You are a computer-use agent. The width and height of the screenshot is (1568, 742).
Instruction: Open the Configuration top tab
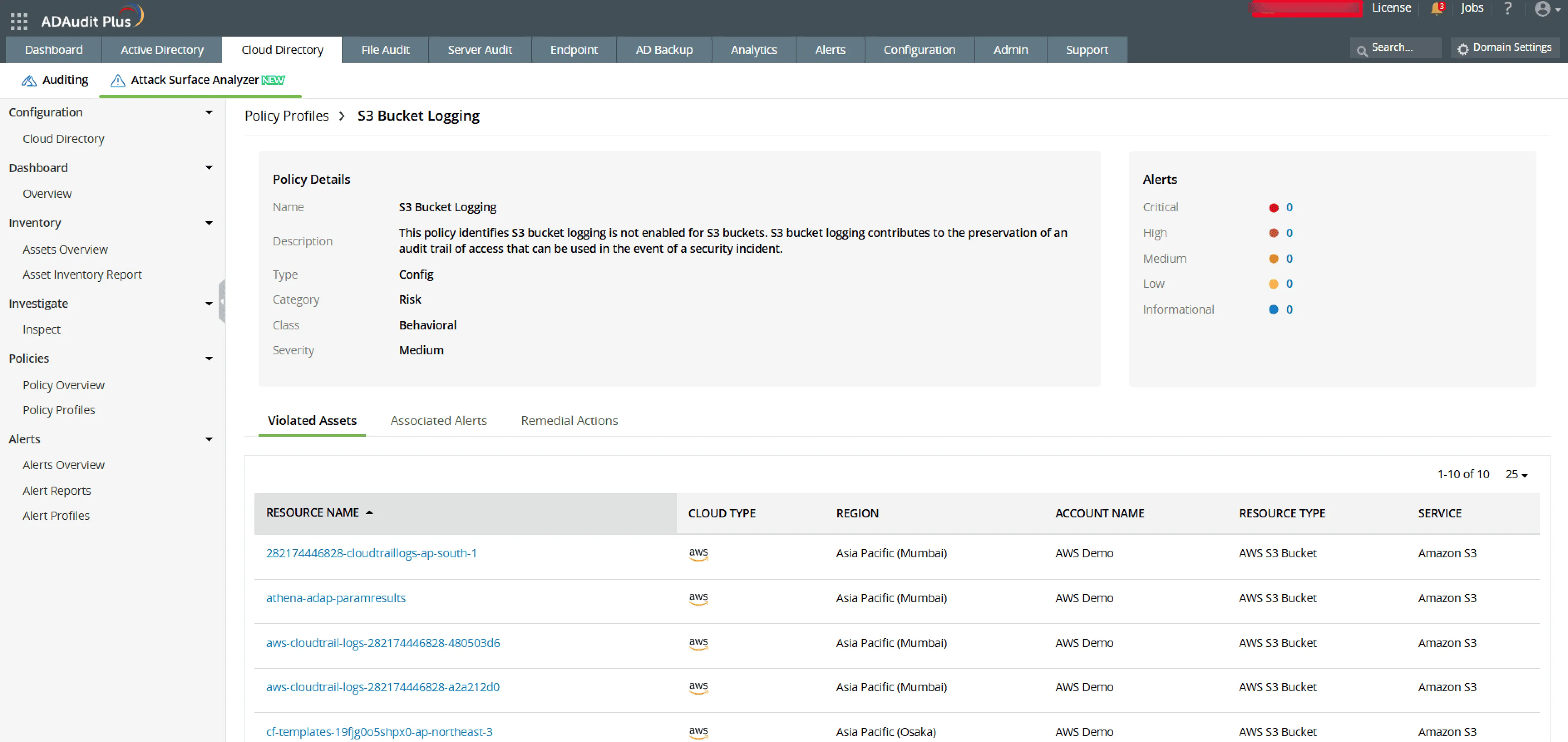pos(919,50)
